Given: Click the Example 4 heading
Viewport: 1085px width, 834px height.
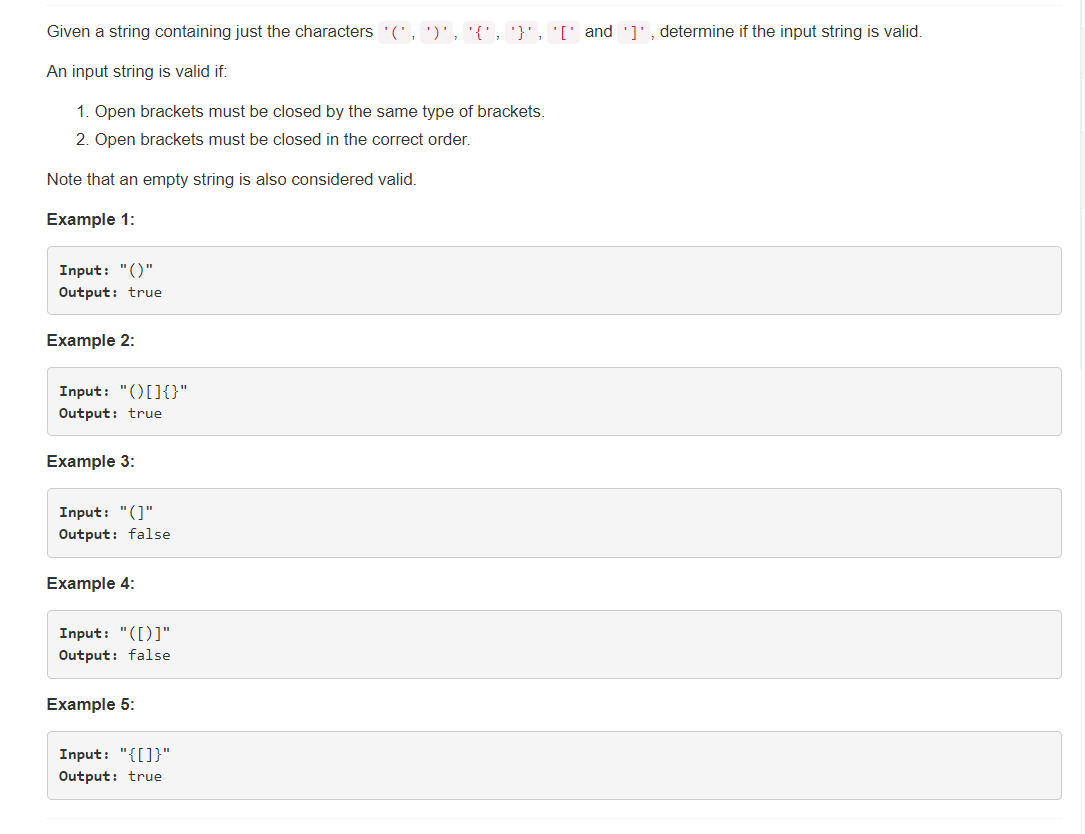Looking at the screenshot, I should (x=91, y=583).
